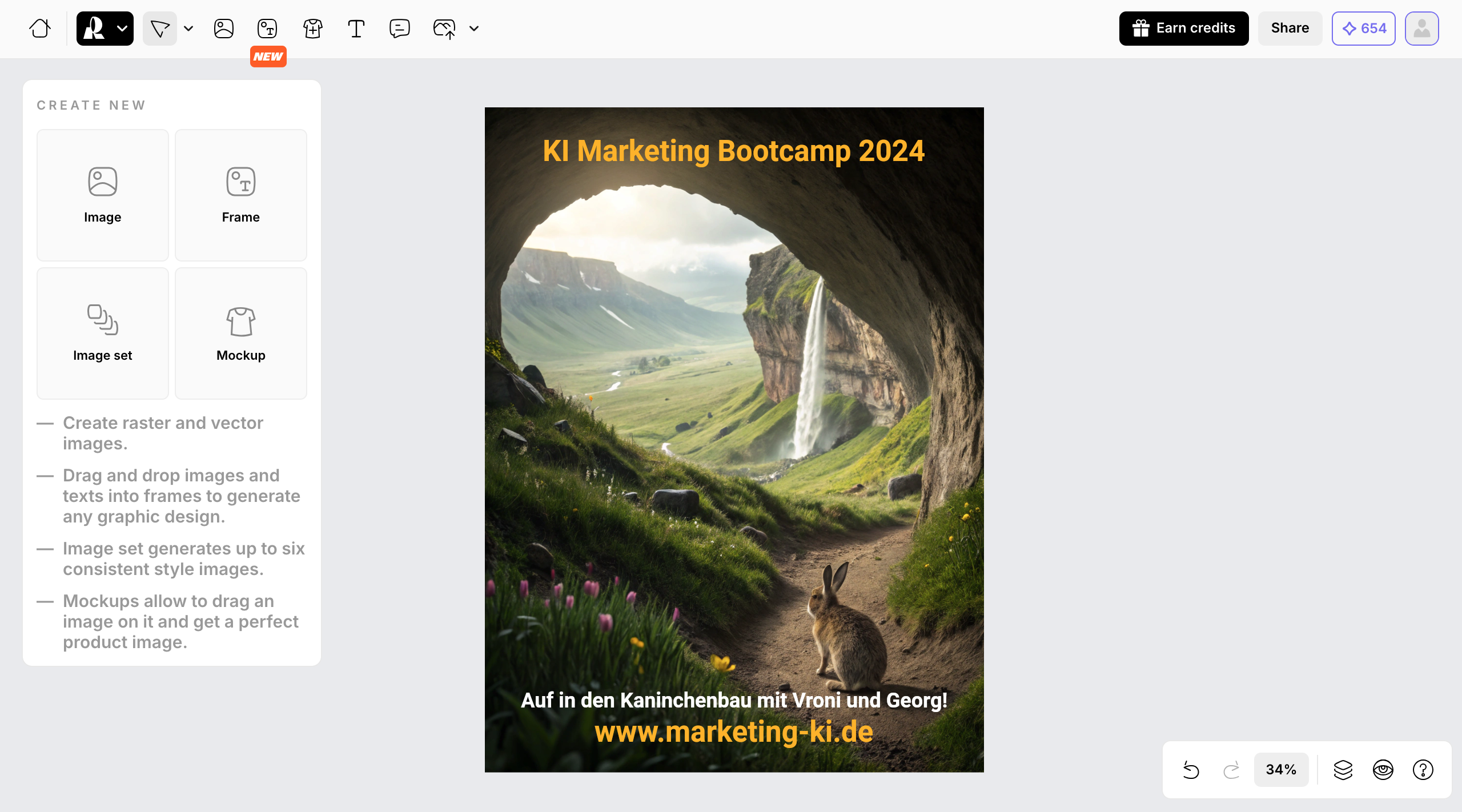Click the Earn credits button
The height and width of the screenshot is (812, 1462).
(x=1184, y=28)
